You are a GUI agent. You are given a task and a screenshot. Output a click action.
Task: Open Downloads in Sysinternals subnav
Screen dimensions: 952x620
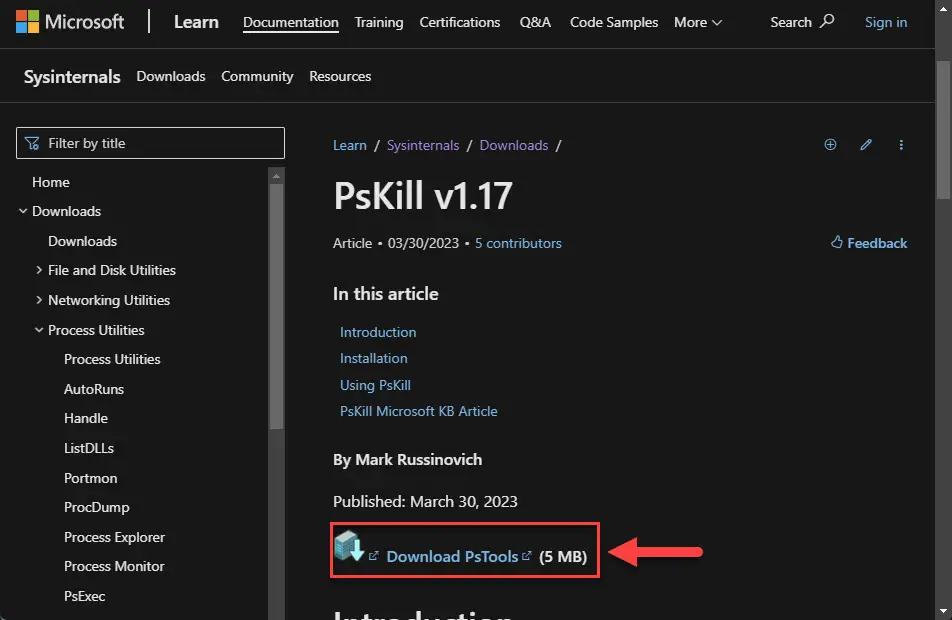pyautogui.click(x=171, y=77)
